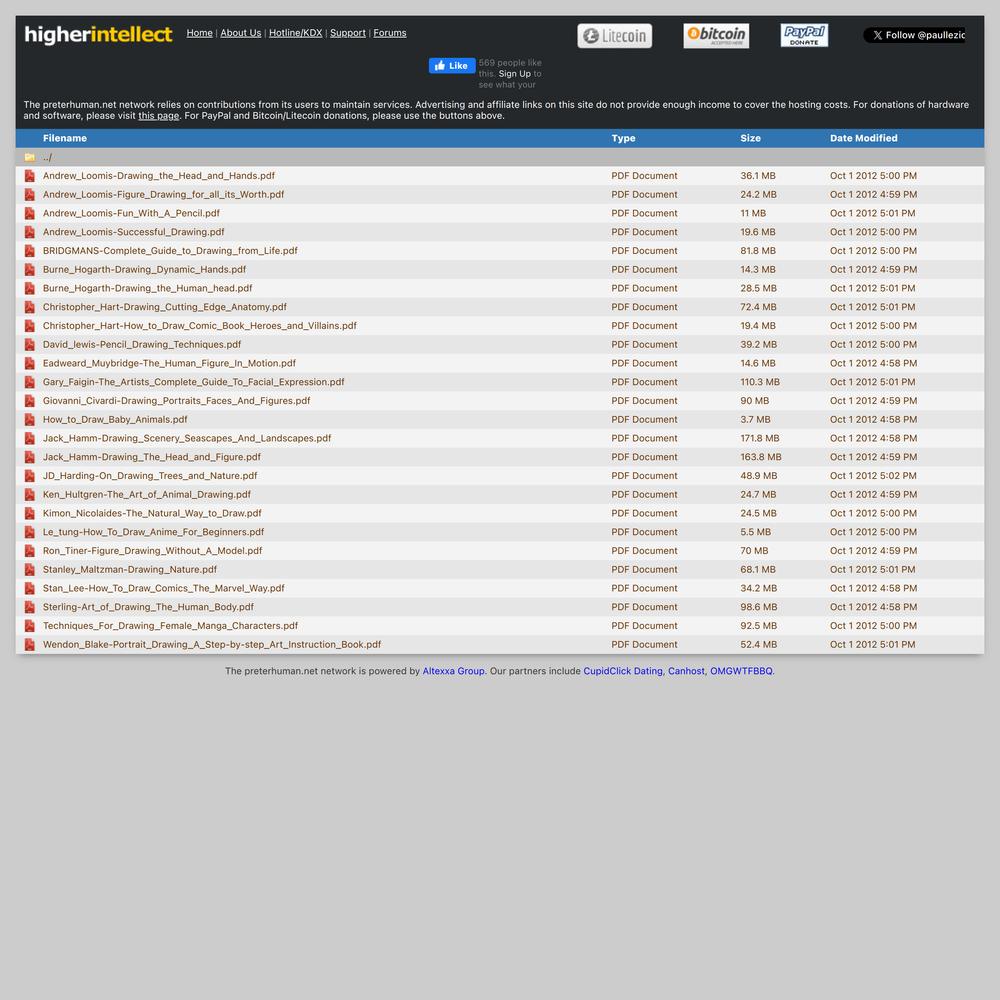Click PDF icon beside Le_tung-How_To_Draw_Anime_For_Beginners.pdf

click(x=29, y=533)
